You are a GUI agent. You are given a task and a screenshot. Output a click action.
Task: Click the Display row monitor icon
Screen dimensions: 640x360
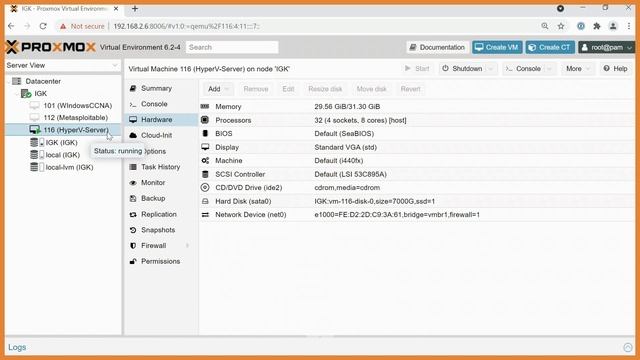[x=205, y=147]
